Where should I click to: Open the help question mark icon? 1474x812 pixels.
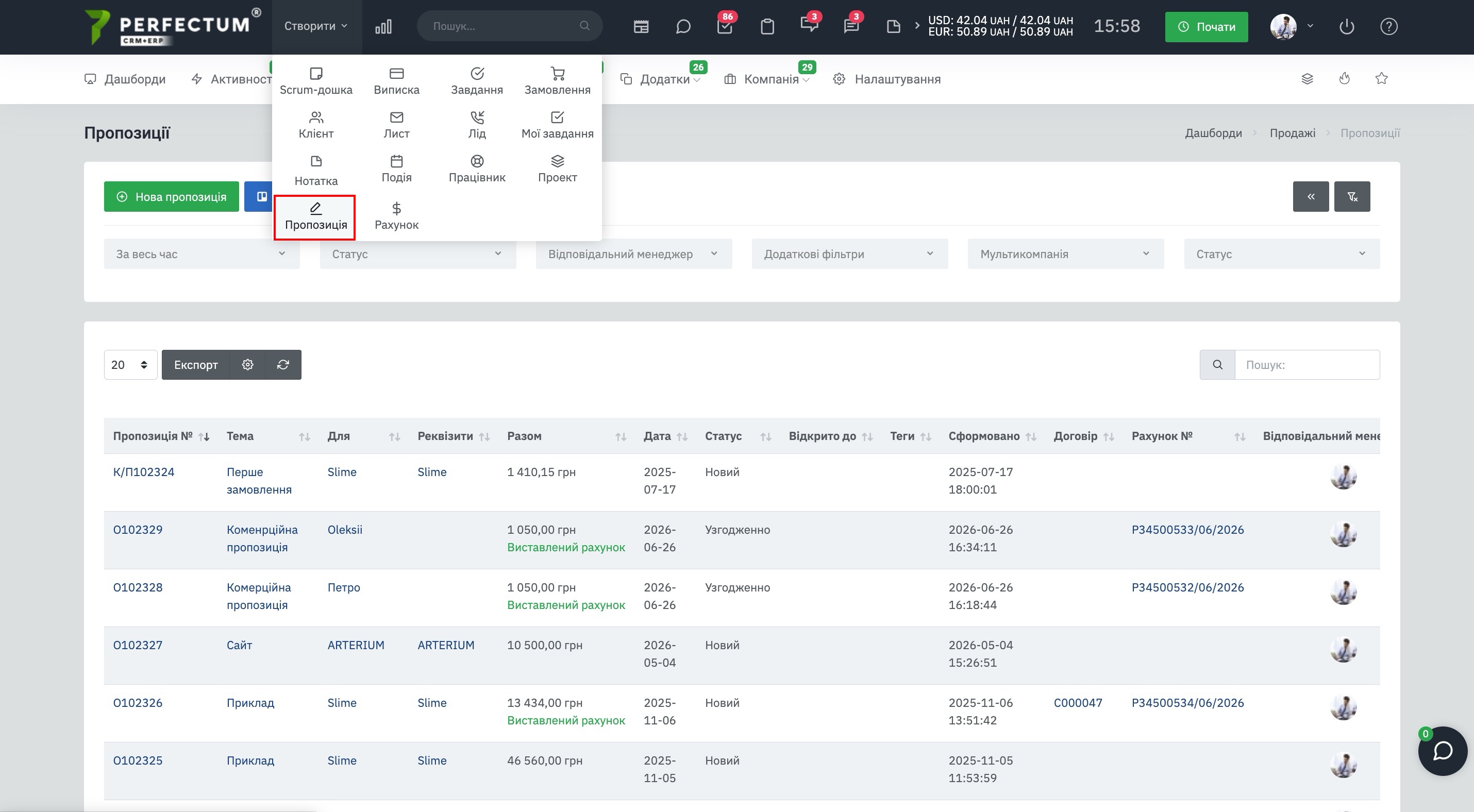coord(1389,26)
